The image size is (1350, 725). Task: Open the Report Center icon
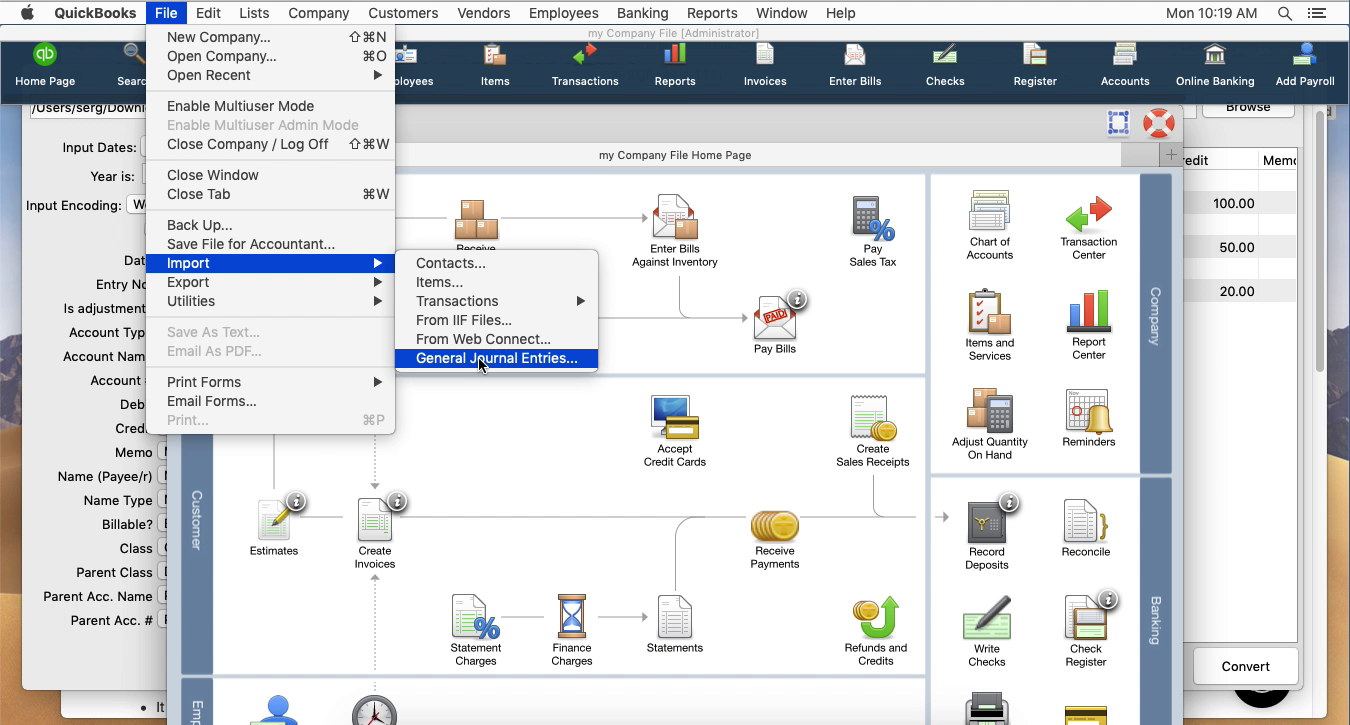[x=1088, y=312]
